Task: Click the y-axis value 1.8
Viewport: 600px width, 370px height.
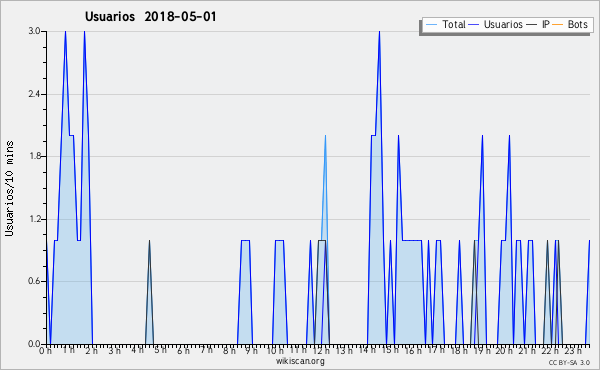Action: 34,156
